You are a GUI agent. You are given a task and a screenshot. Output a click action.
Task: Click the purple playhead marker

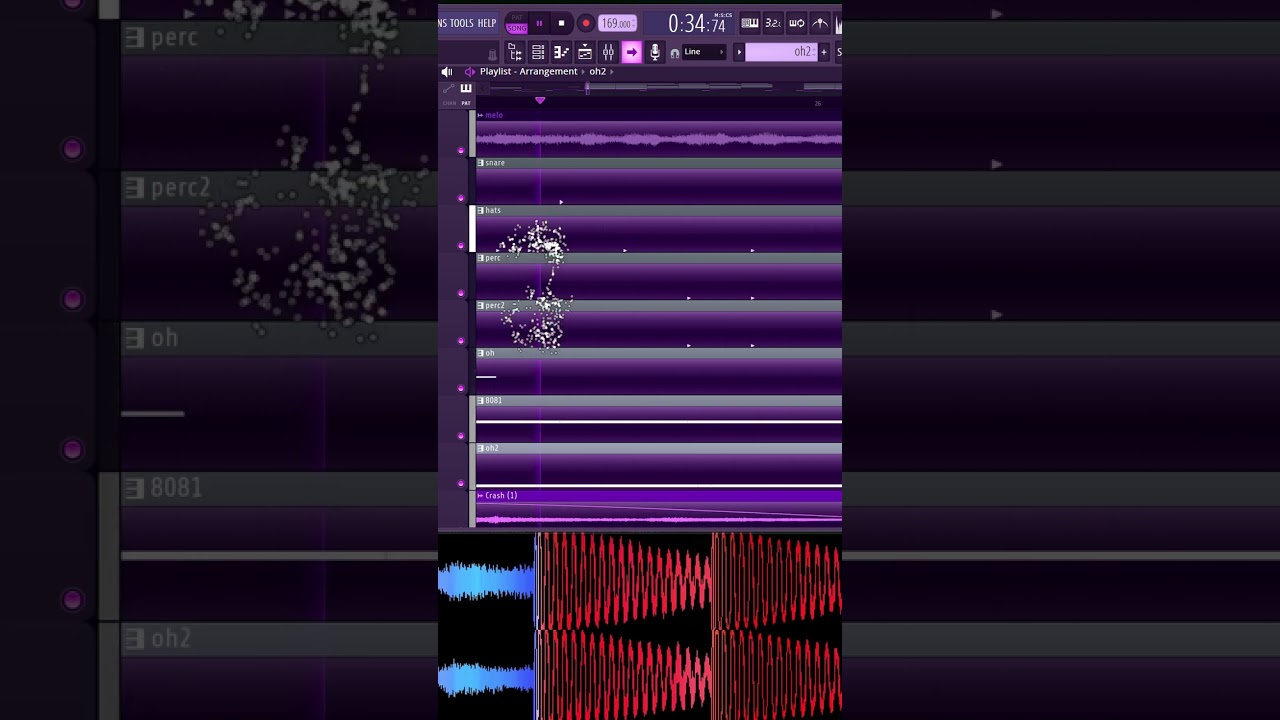[x=540, y=100]
